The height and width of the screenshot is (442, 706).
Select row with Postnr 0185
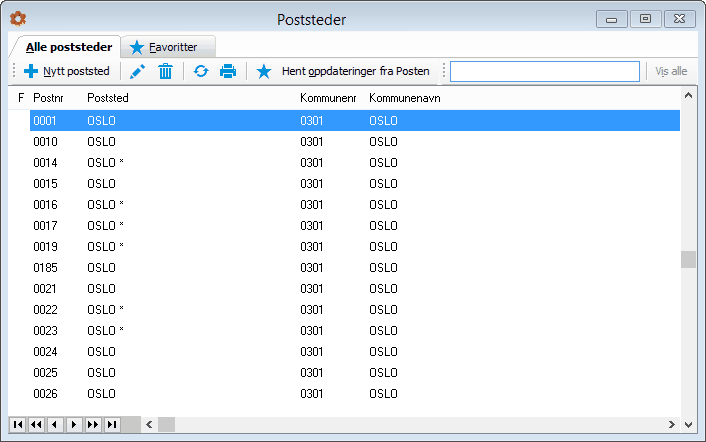[x=355, y=268]
